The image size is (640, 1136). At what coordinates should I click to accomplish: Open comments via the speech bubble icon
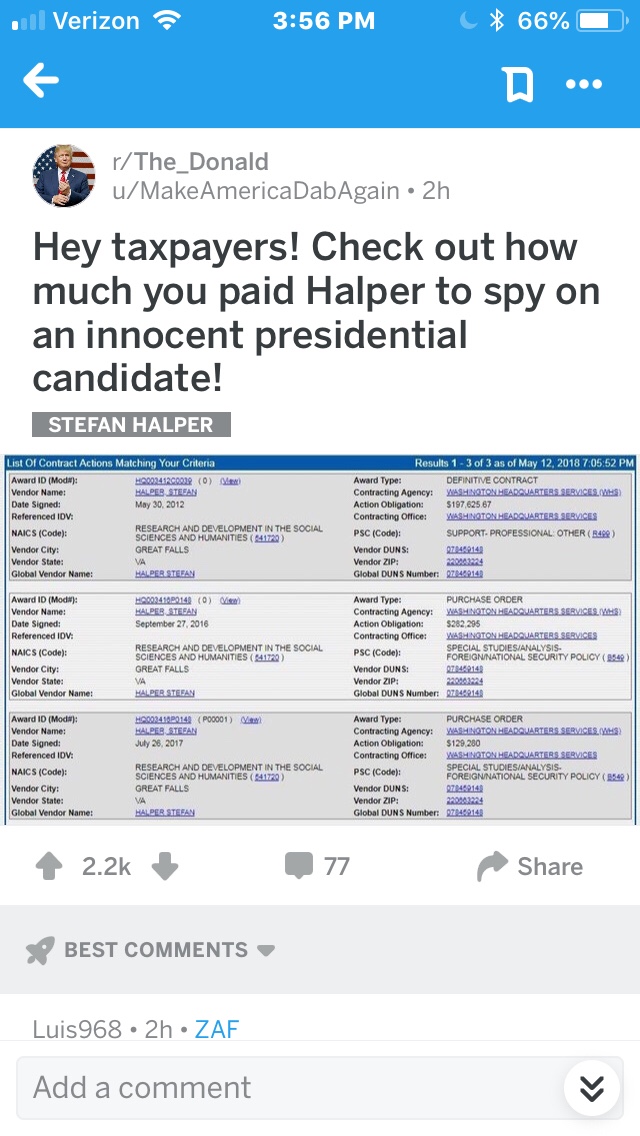coord(299,866)
